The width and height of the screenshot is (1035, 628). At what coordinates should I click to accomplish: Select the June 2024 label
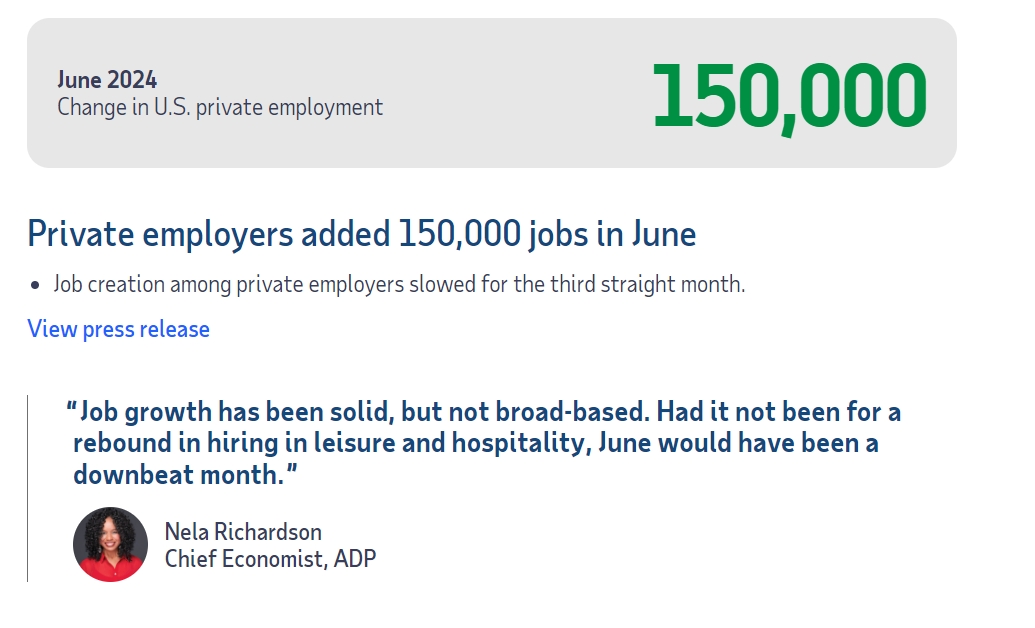[x=107, y=80]
